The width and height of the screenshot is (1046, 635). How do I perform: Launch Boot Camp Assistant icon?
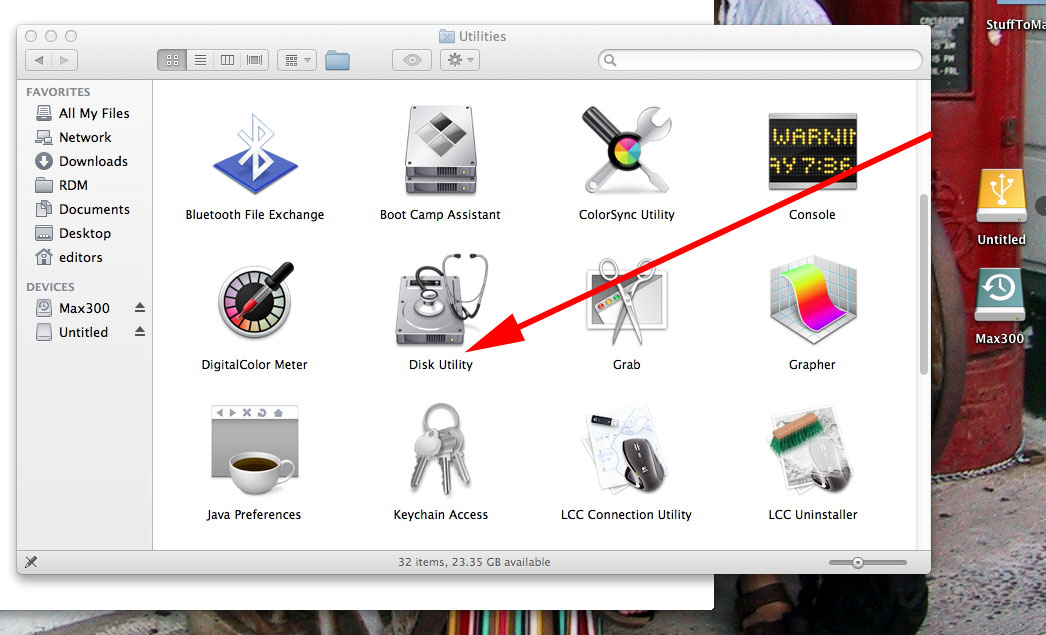click(x=441, y=151)
